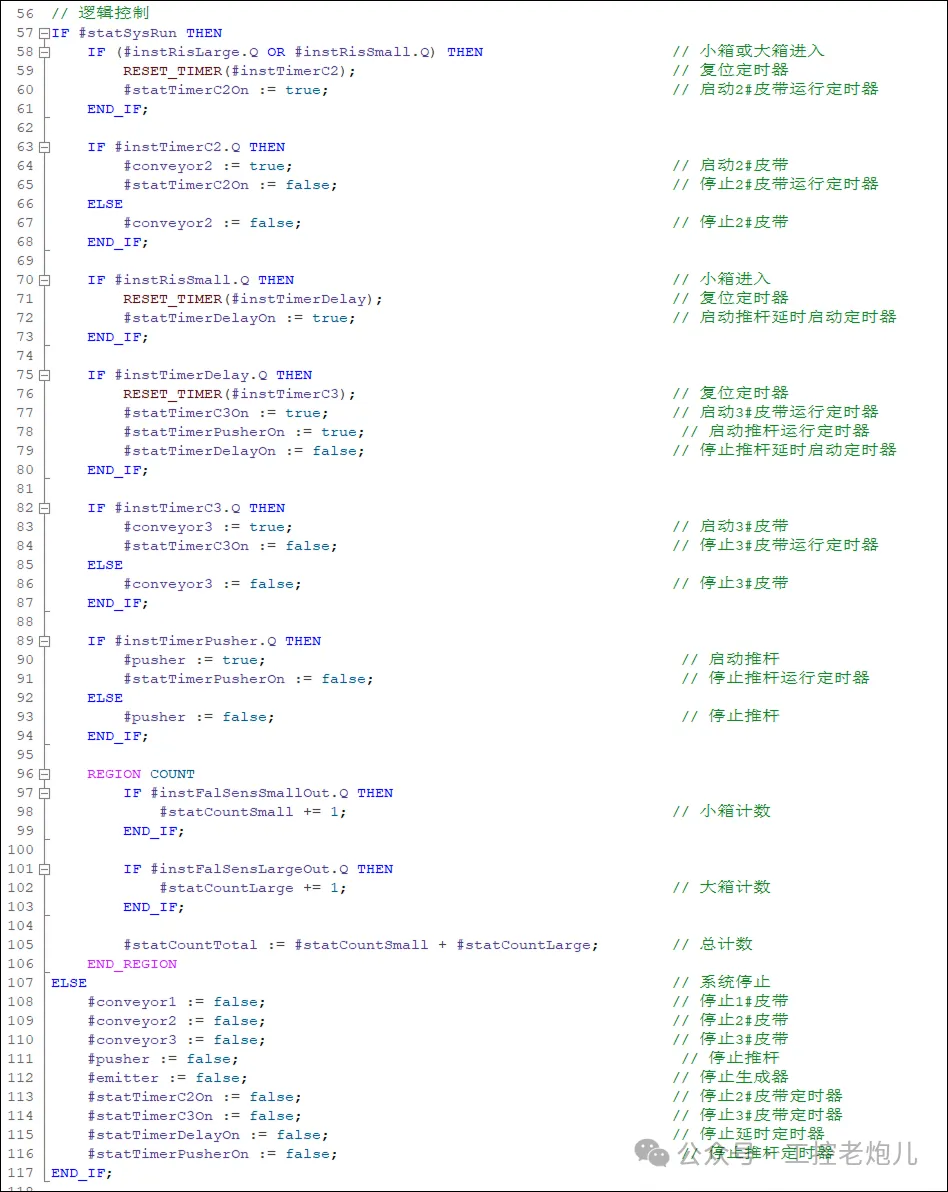This screenshot has width=948, height=1192.
Task: Click the comment '// 停止生成器'
Action: click(731, 1077)
